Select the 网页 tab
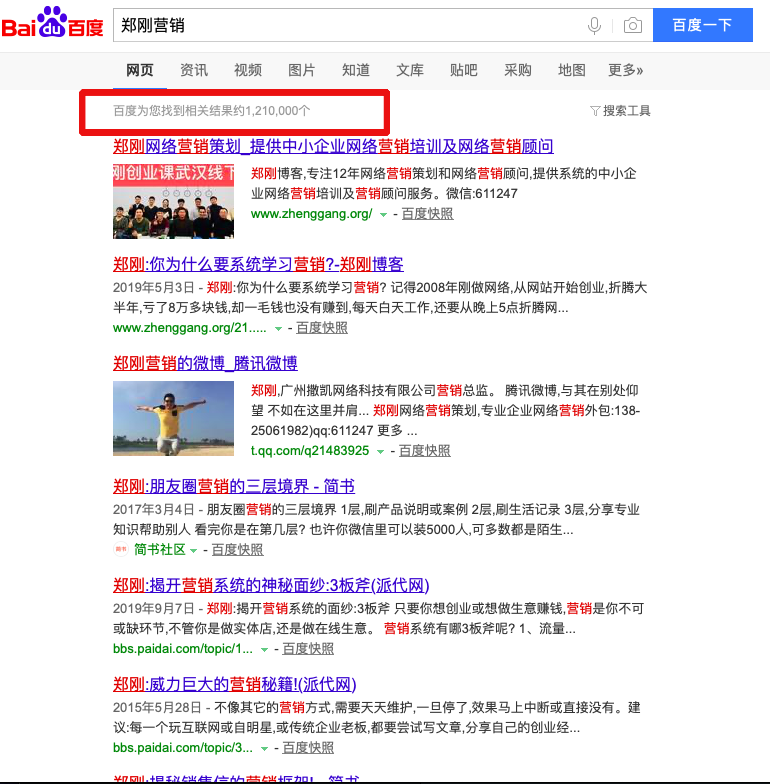770x784 pixels. 140,70
